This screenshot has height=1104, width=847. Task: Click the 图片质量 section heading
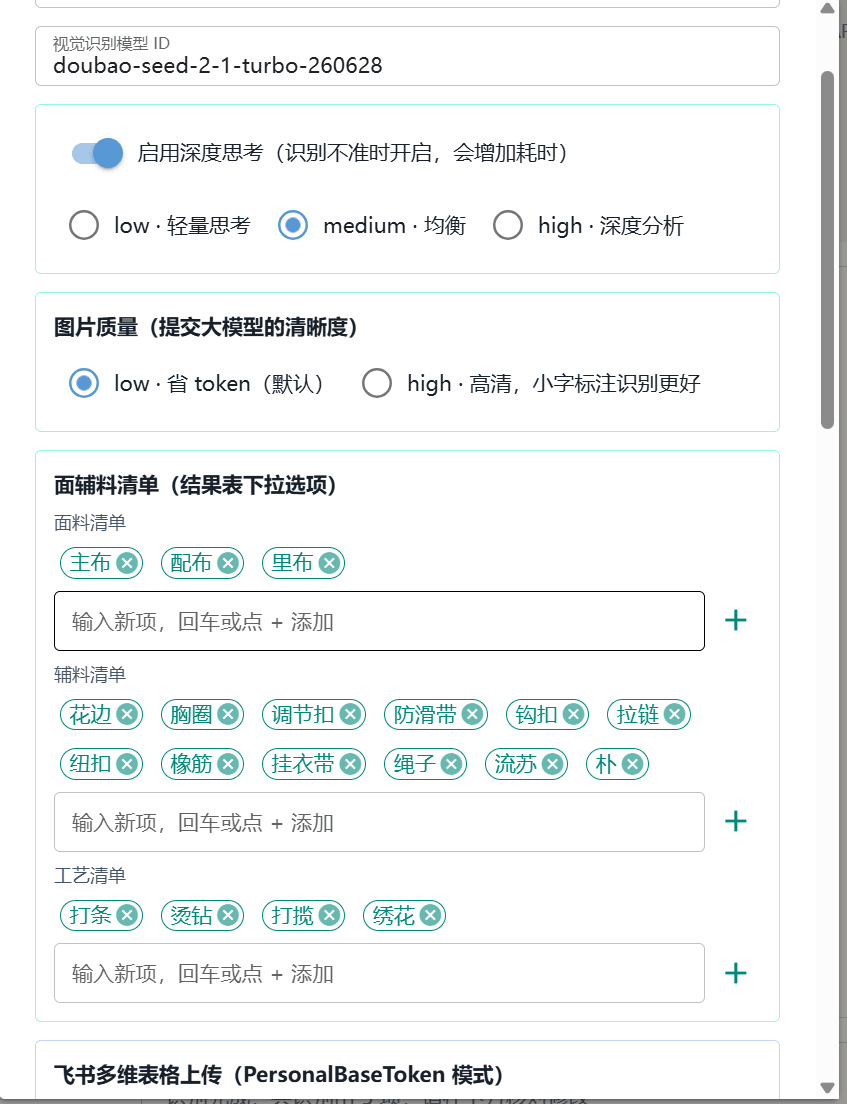click(x=206, y=327)
